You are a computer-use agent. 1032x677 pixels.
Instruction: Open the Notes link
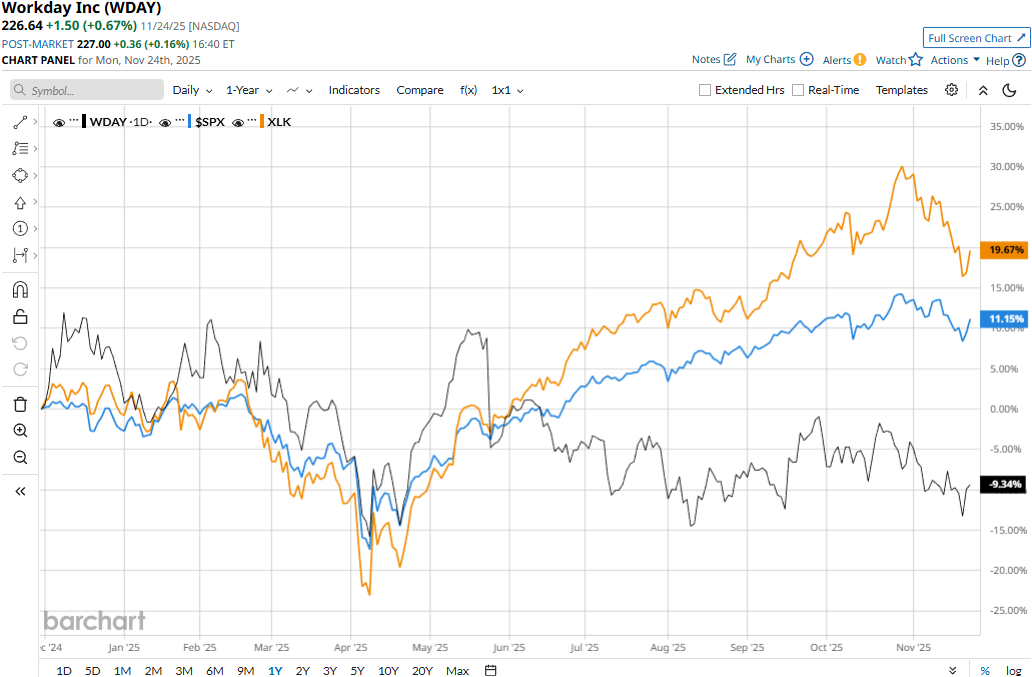(706, 59)
